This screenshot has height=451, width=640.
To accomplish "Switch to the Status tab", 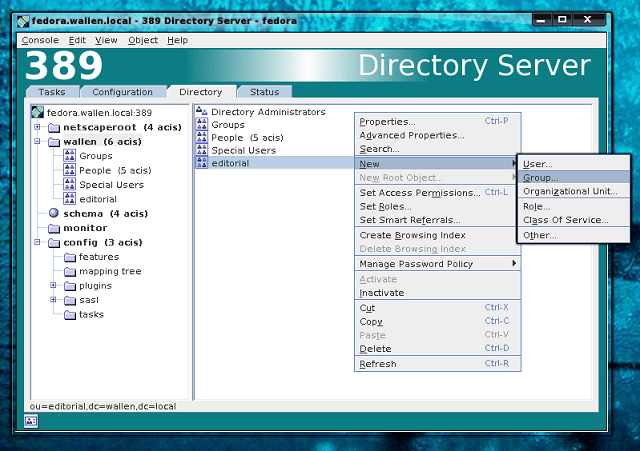I will point(264,92).
